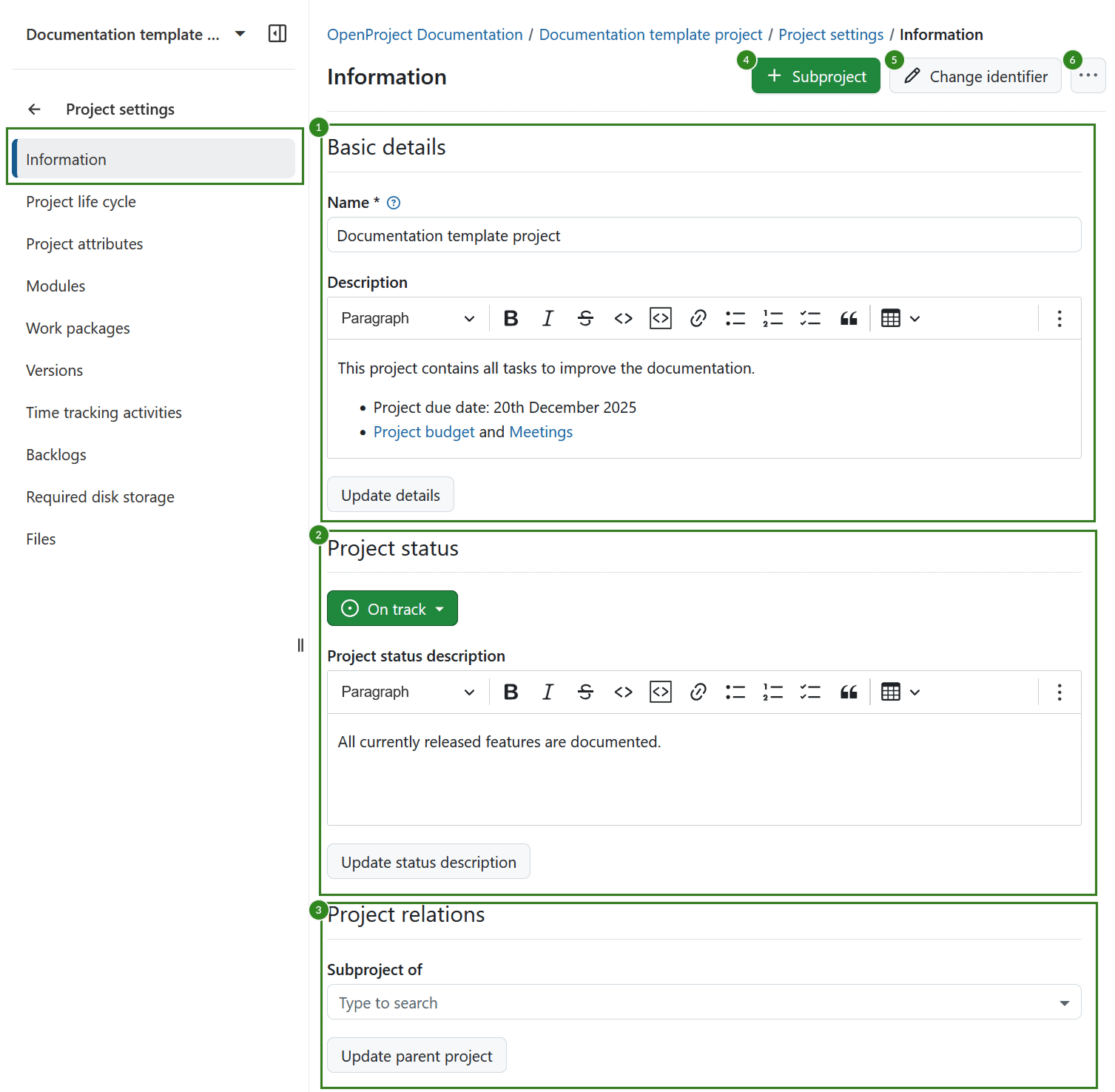Toggle bold in the Description editor toolbar
Image resolution: width=1115 pixels, height=1092 pixels.
tap(511, 318)
